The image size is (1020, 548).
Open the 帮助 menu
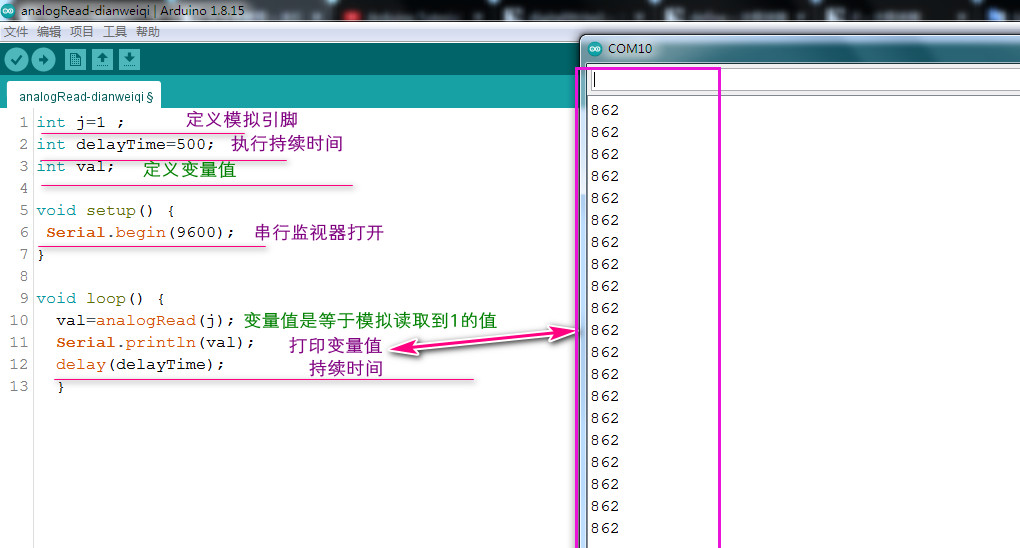click(148, 32)
